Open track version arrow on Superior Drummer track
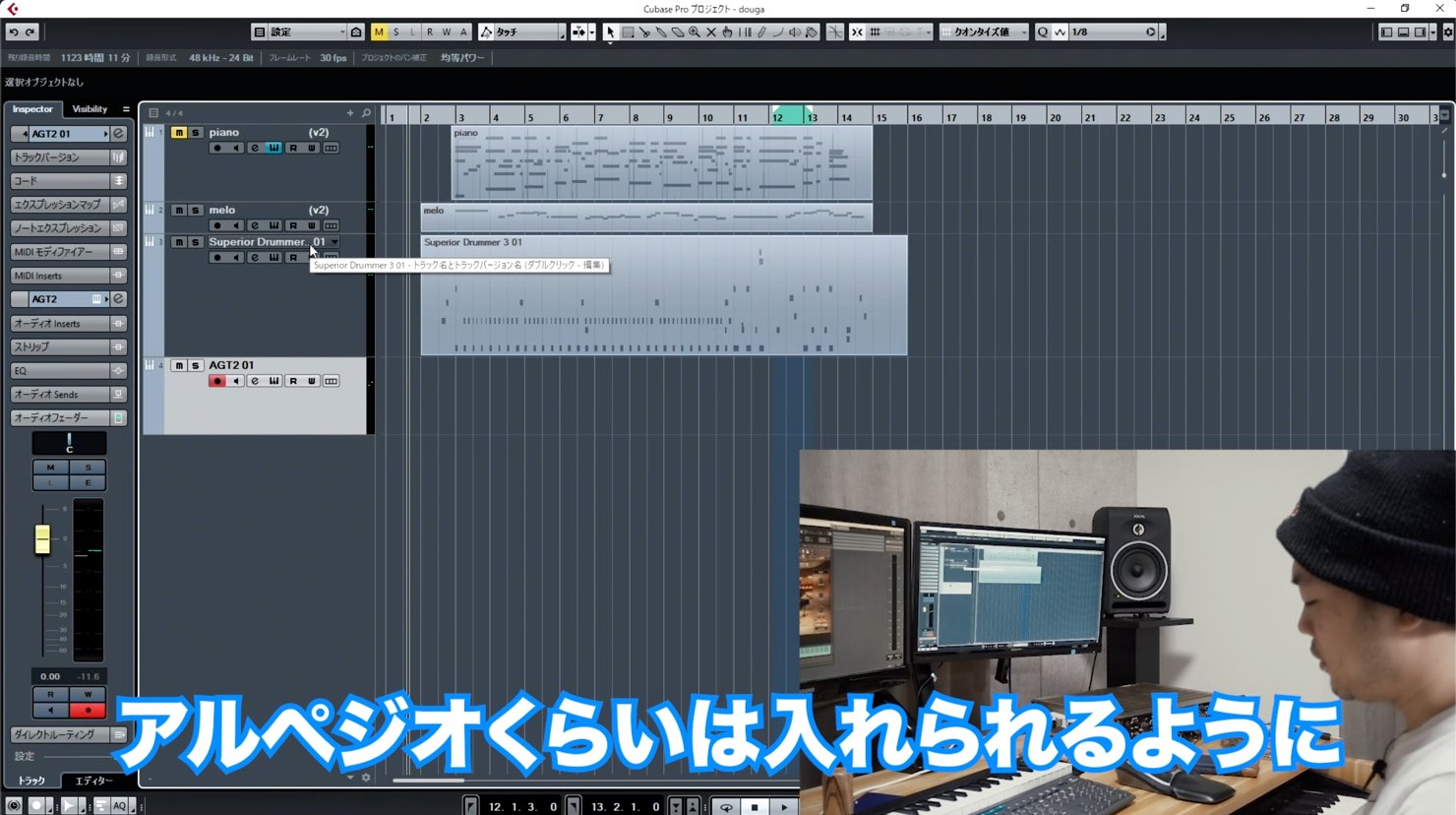The height and width of the screenshot is (815, 1456). pyautogui.click(x=334, y=242)
